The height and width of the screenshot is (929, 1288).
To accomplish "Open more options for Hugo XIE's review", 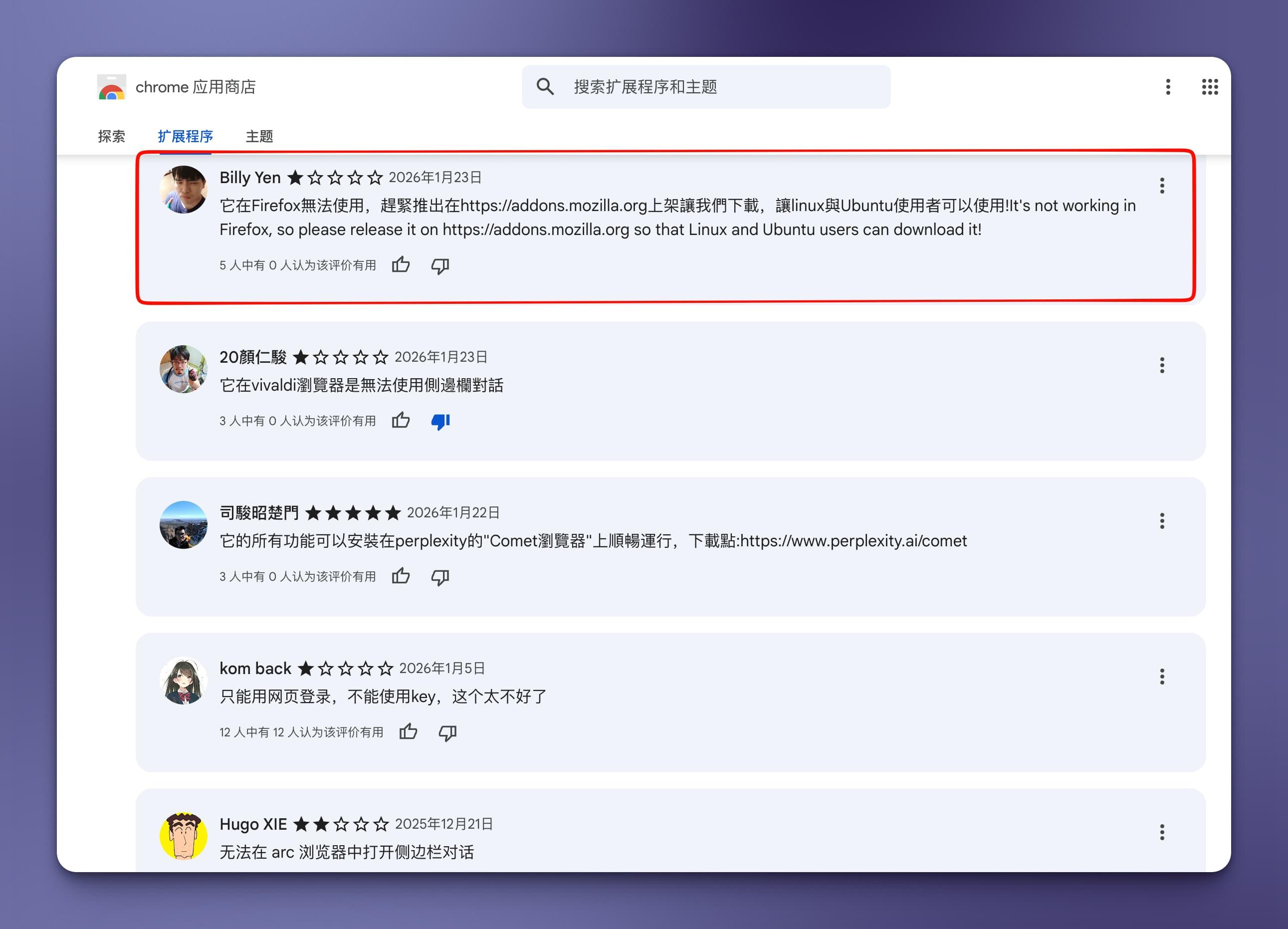I will tap(1162, 832).
